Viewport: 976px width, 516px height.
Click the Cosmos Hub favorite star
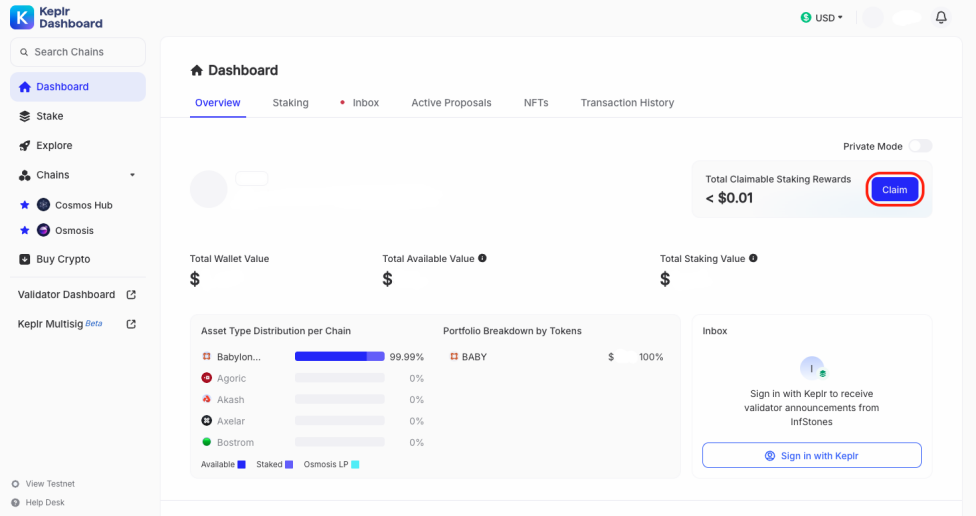pyautogui.click(x=25, y=205)
